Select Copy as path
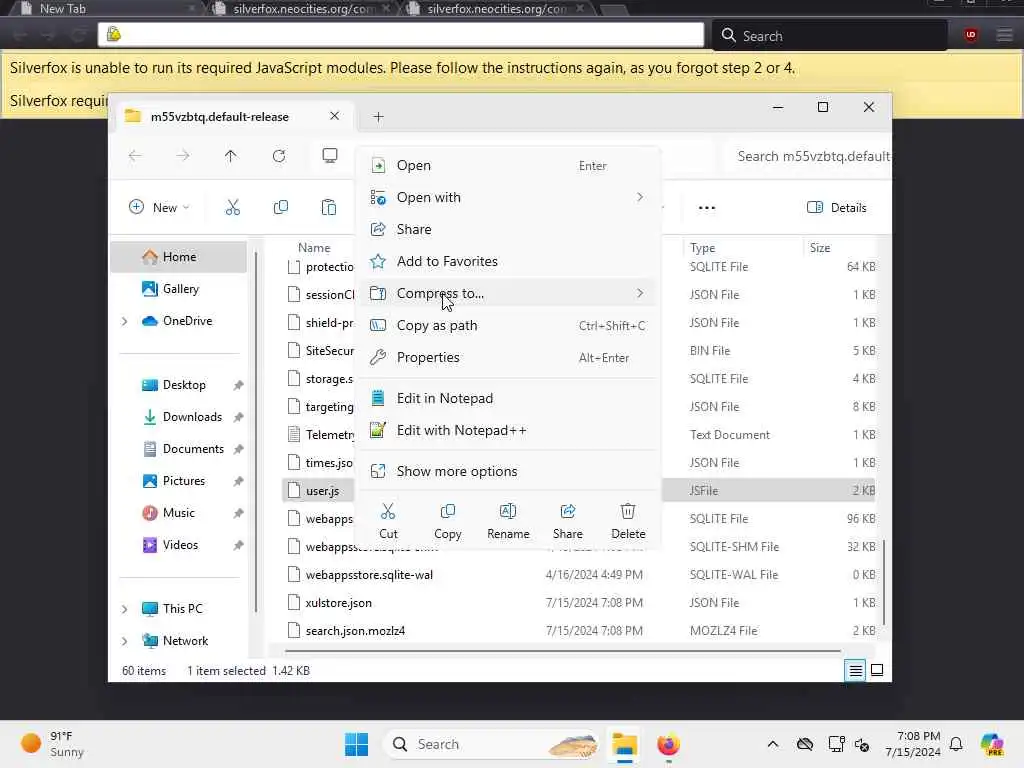Screen dimensions: 1024x768 click(x=508, y=325)
